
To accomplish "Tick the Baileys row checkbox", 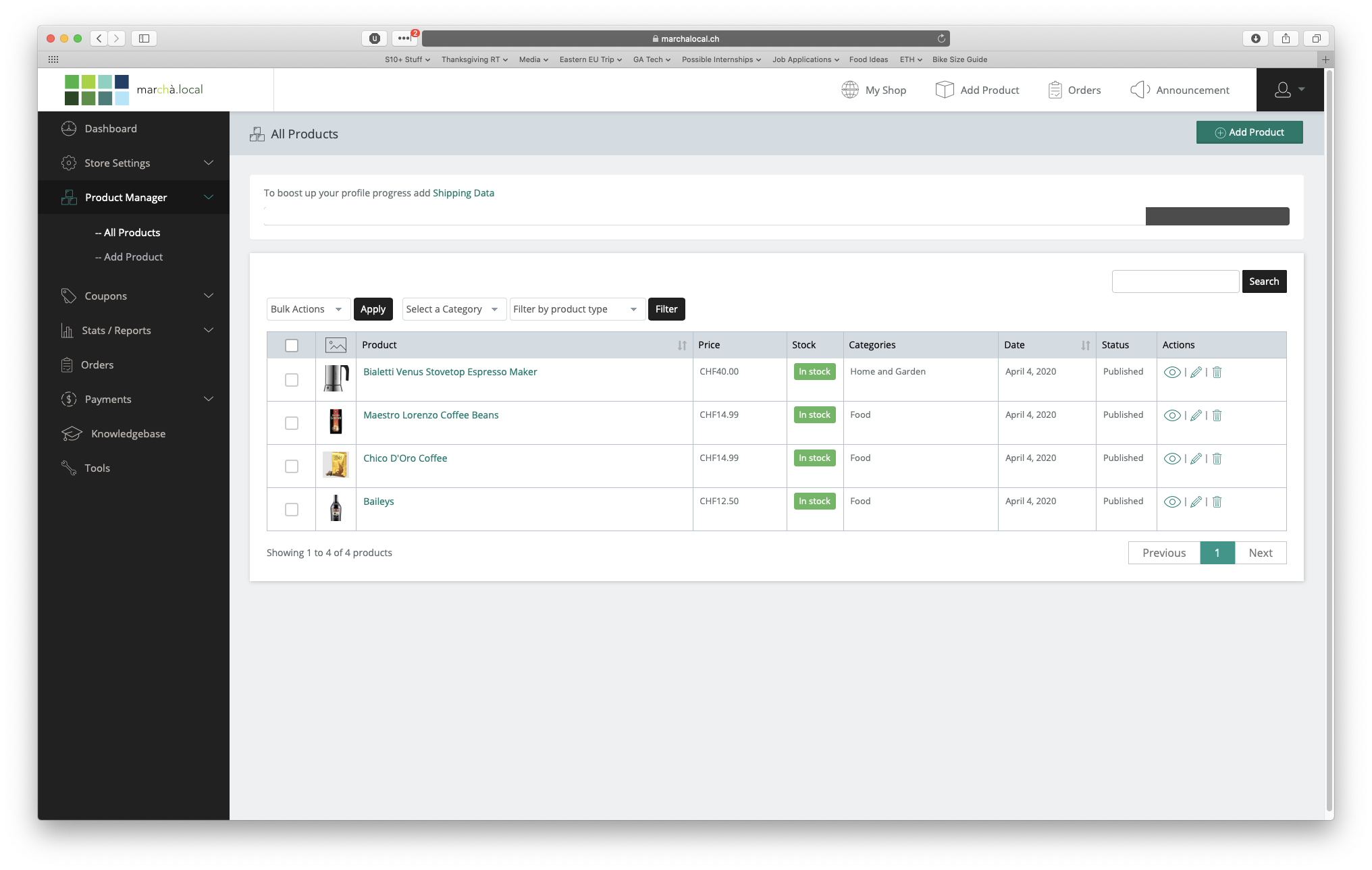I will [x=292, y=510].
